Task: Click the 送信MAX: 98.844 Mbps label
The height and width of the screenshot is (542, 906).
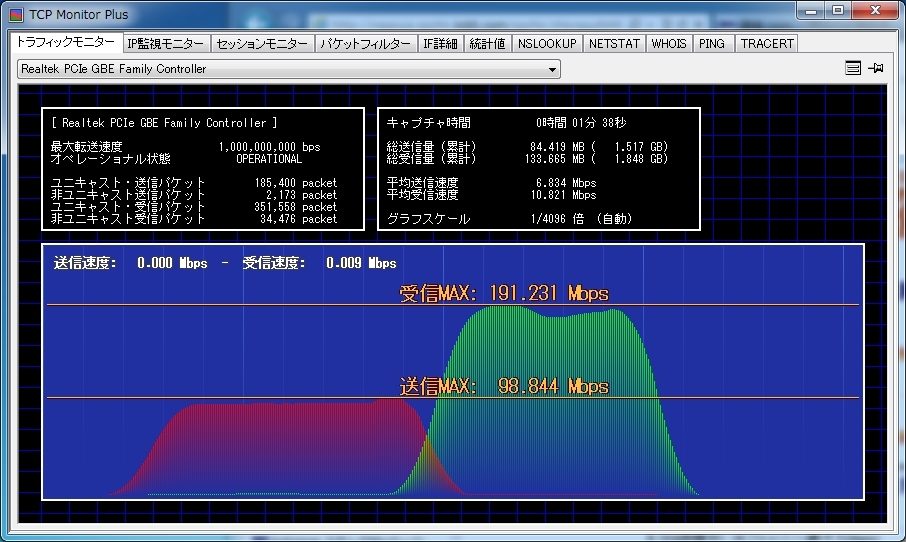Action: [504, 386]
